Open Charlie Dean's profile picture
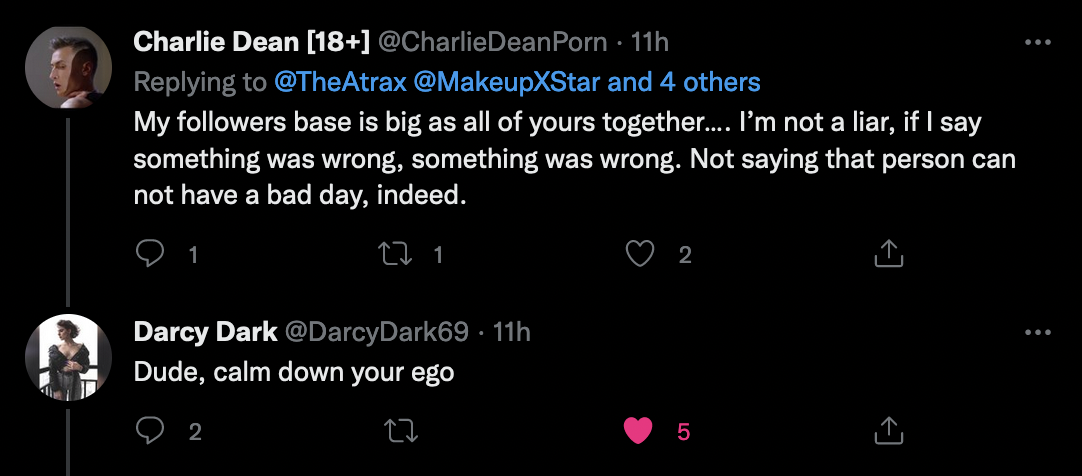The image size is (1082, 476). [x=67, y=66]
